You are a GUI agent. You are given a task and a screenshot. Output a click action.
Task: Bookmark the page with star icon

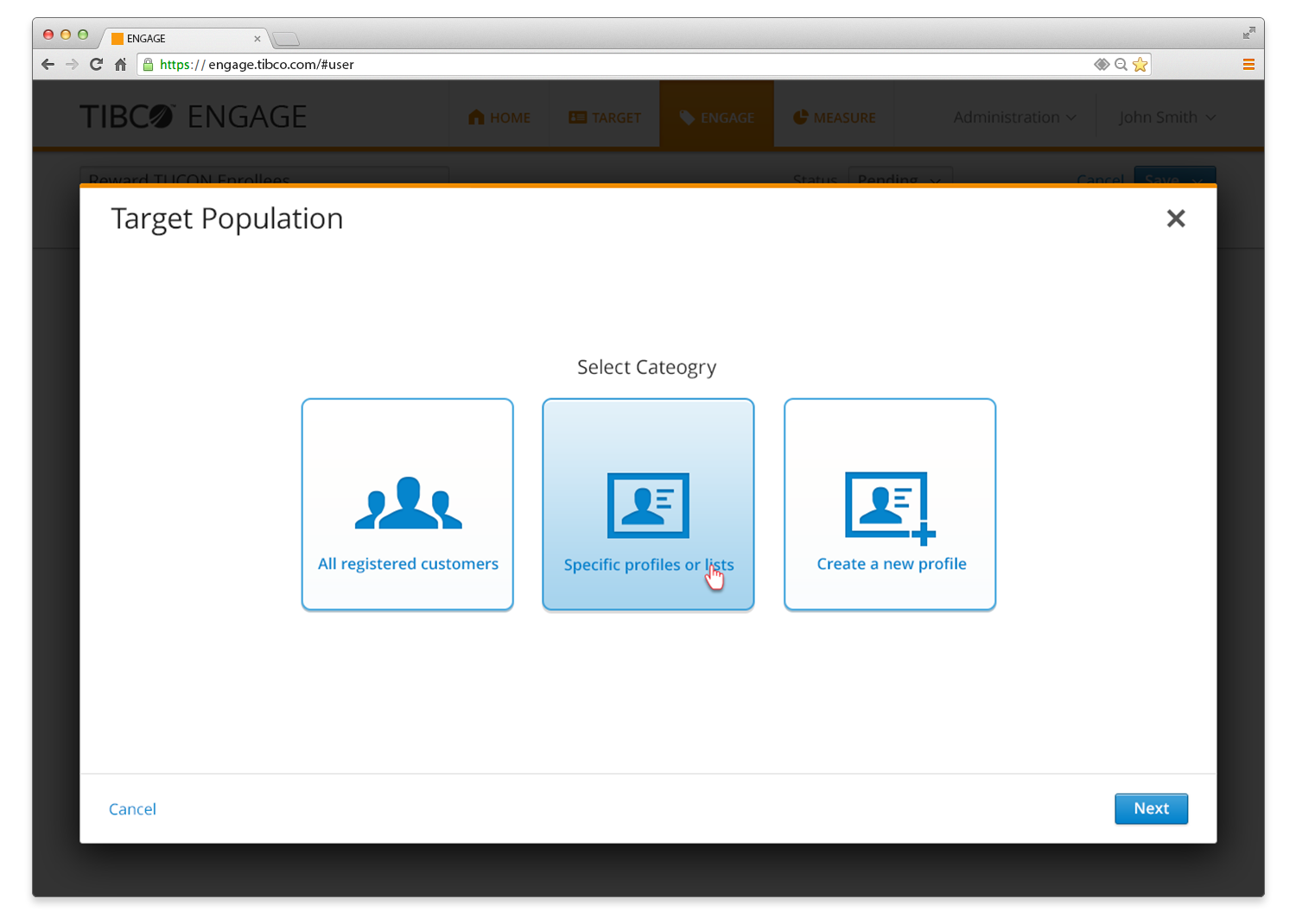coord(1140,64)
